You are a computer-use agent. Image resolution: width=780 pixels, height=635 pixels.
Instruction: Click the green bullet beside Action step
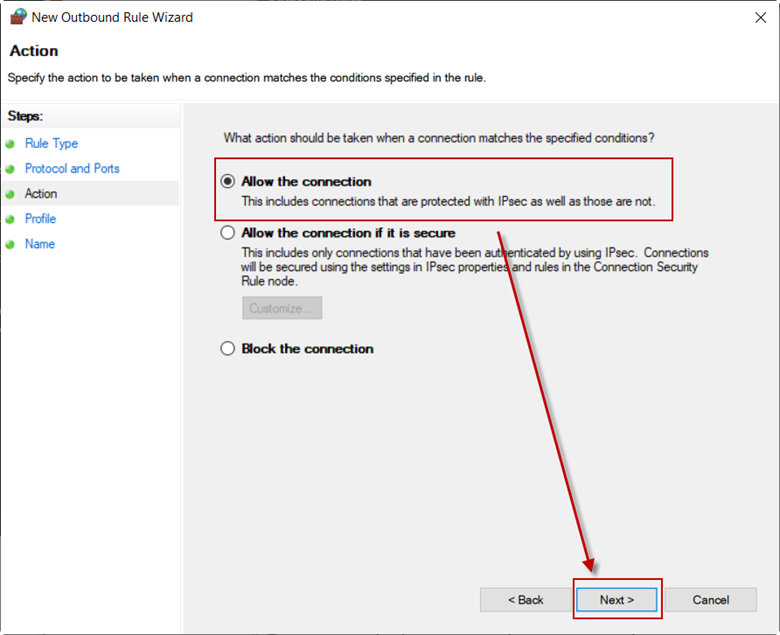coord(10,194)
